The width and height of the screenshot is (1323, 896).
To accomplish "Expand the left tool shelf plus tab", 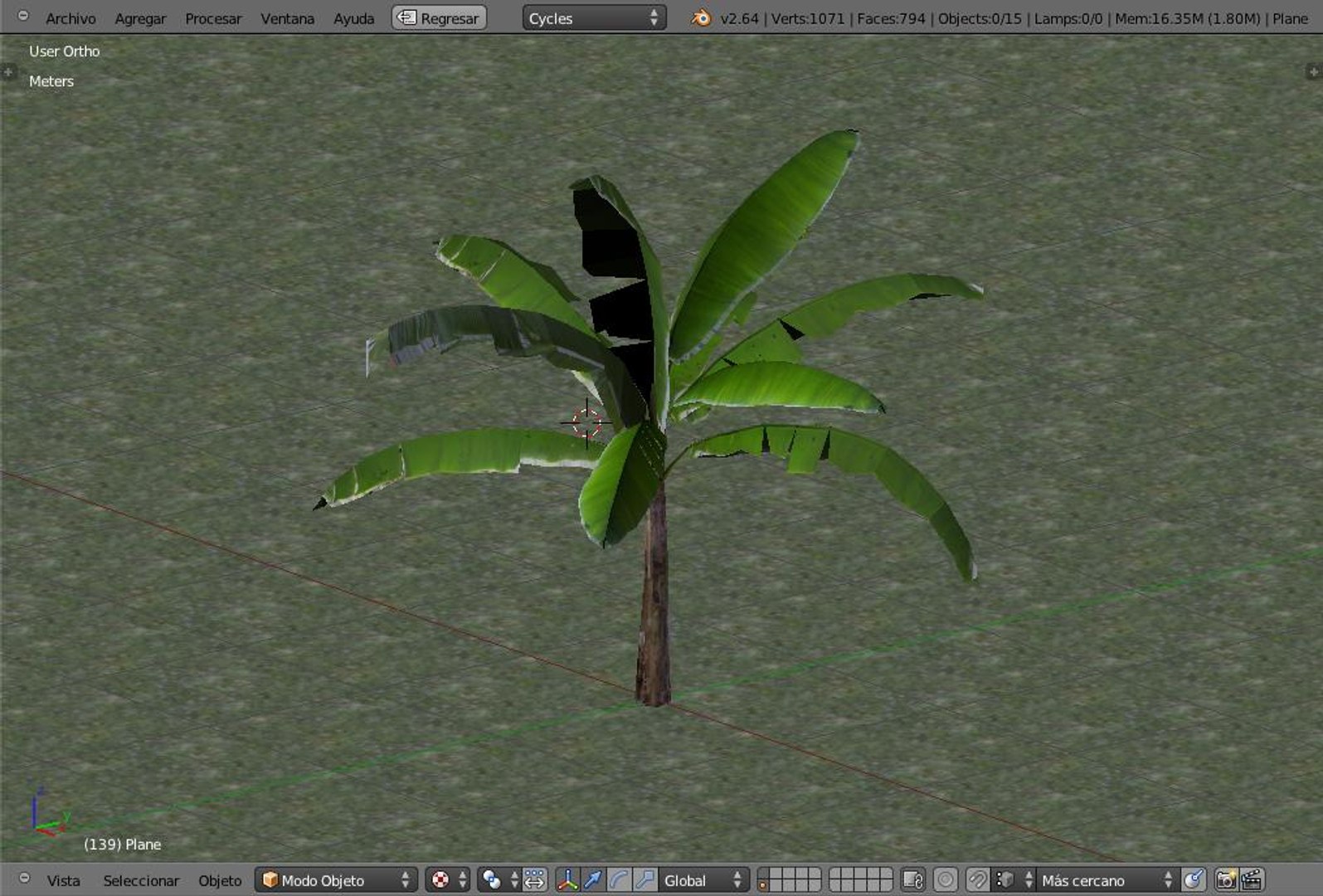I will pyautogui.click(x=7, y=72).
